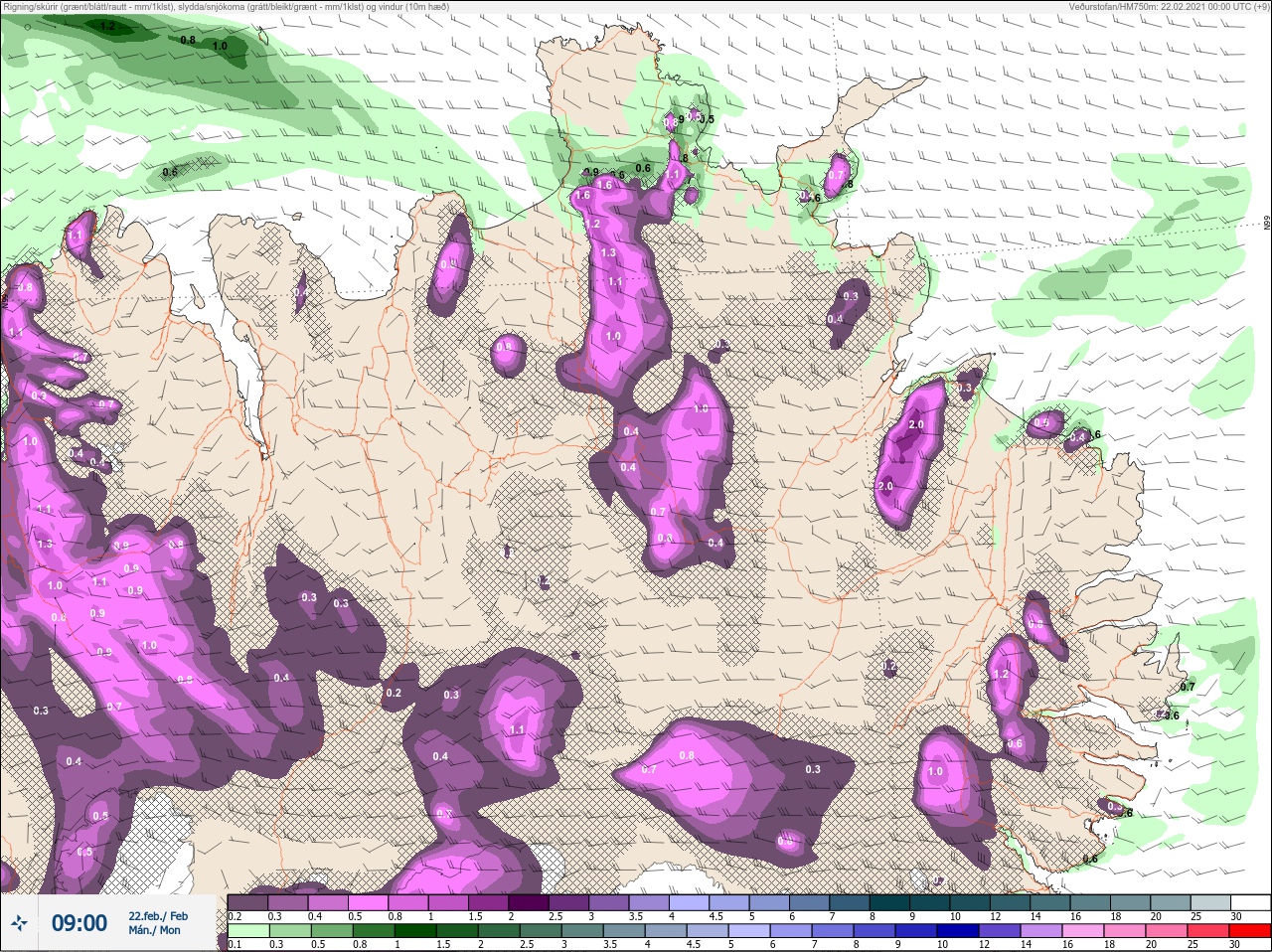Pick the bright red swatch ending the green scale
This screenshot has height=952, width=1272.
(1251, 931)
